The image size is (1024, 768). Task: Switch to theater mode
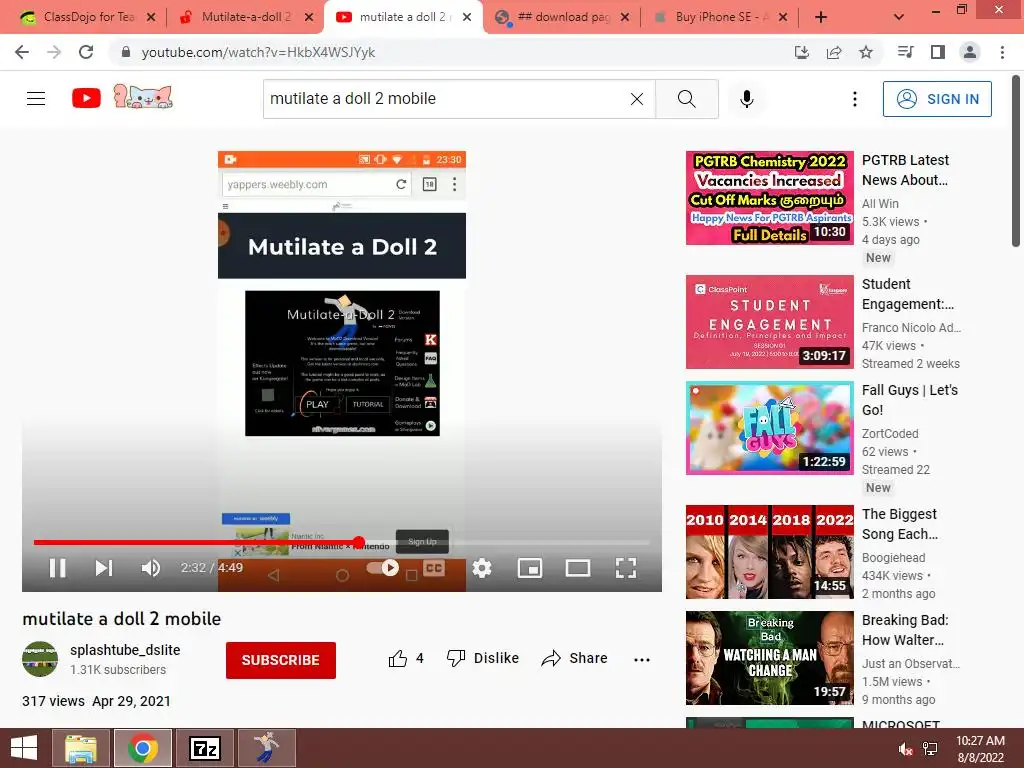tap(577, 568)
